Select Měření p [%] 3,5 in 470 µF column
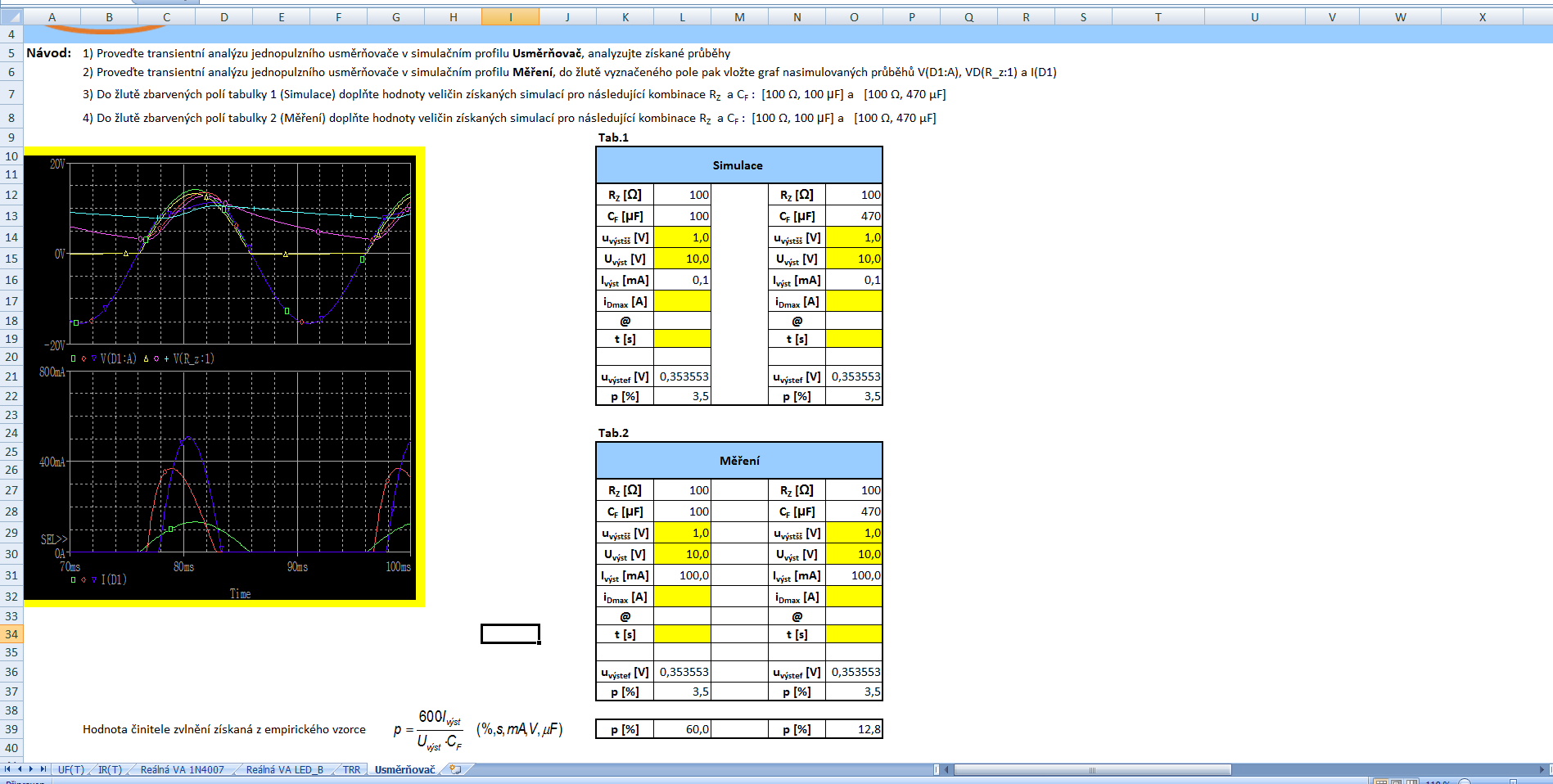 (x=854, y=692)
